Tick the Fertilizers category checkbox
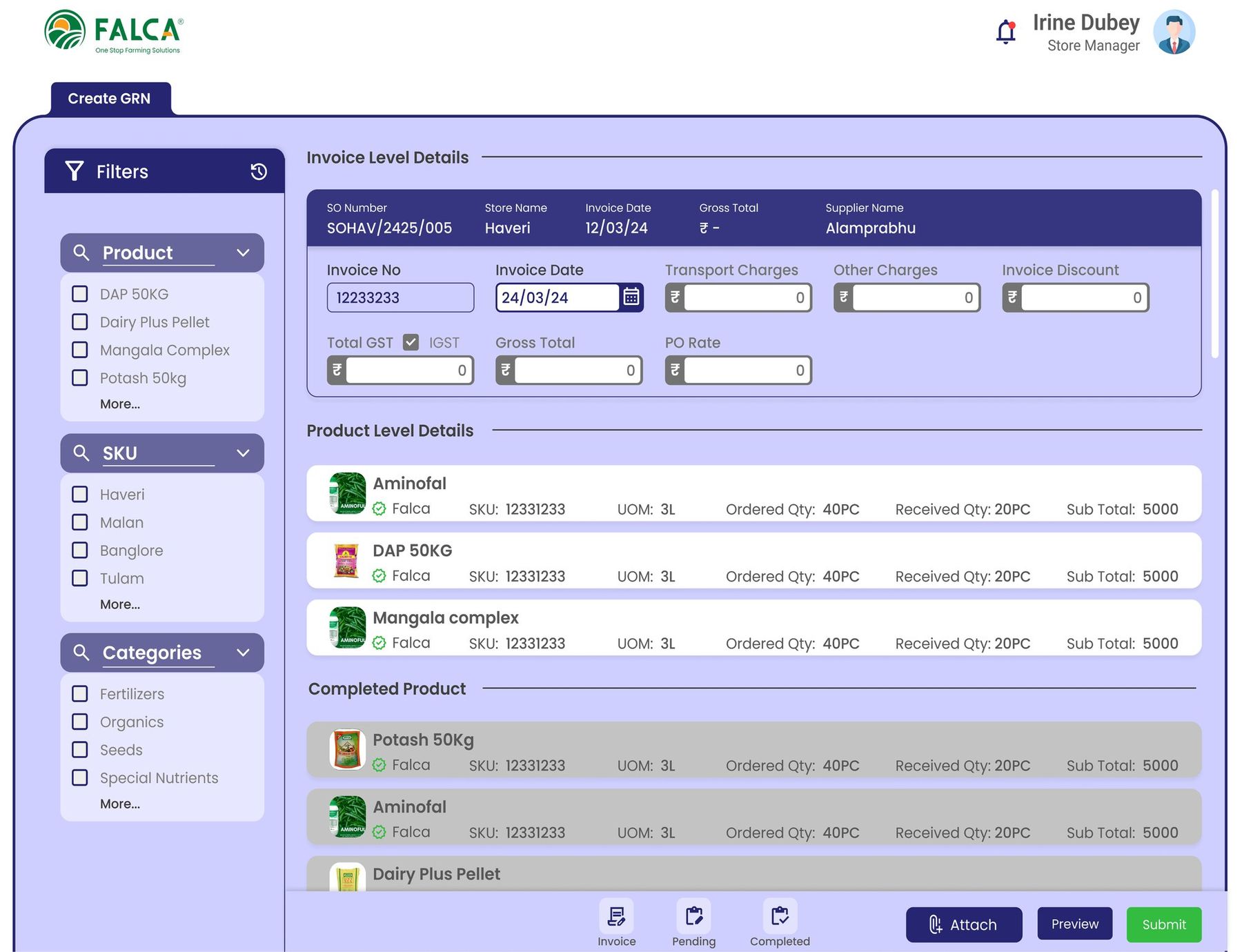This screenshot has height=952, width=1242. pyautogui.click(x=80, y=693)
